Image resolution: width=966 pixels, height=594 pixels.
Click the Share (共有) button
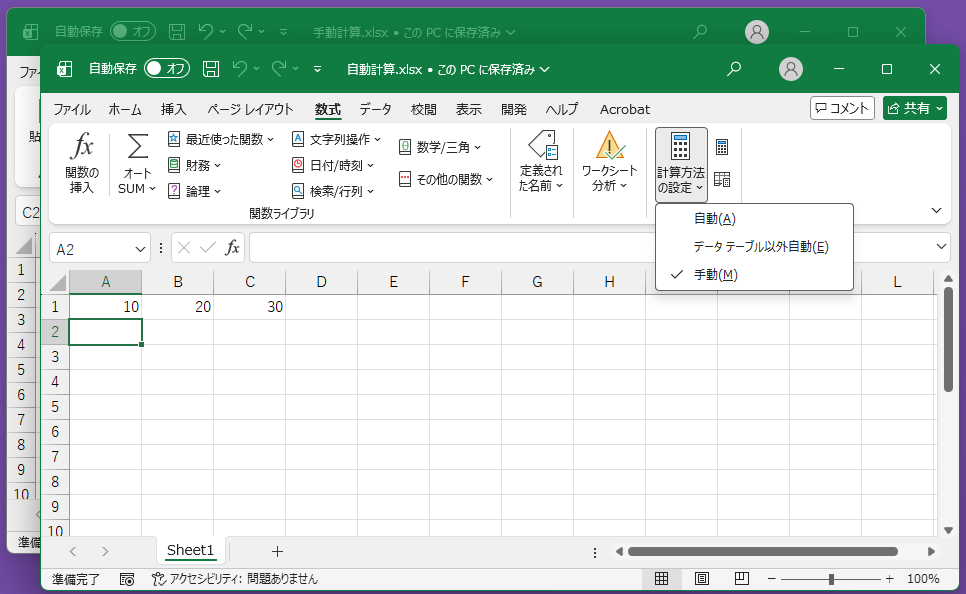coord(915,108)
